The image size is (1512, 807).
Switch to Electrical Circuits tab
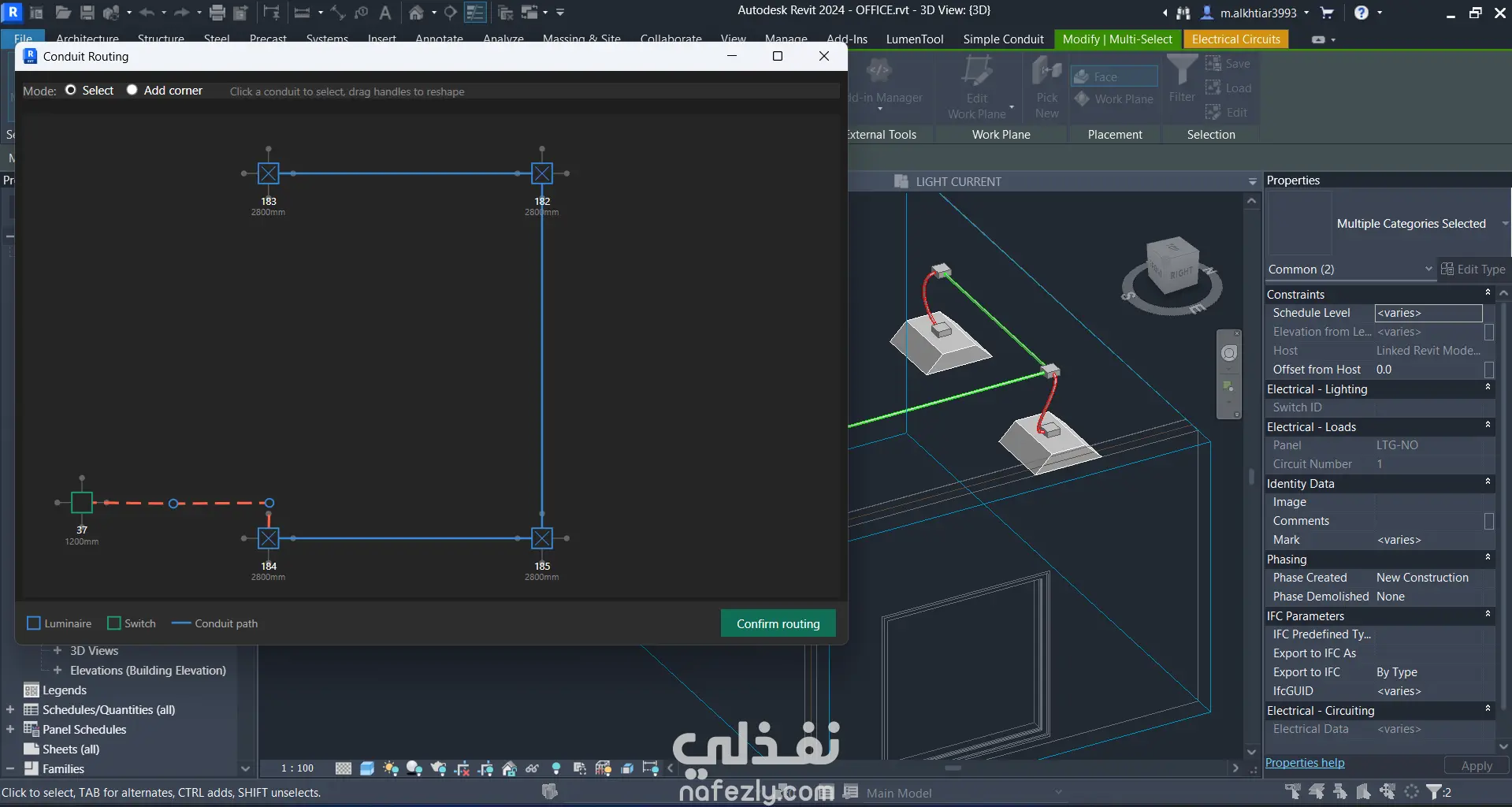1235,39
